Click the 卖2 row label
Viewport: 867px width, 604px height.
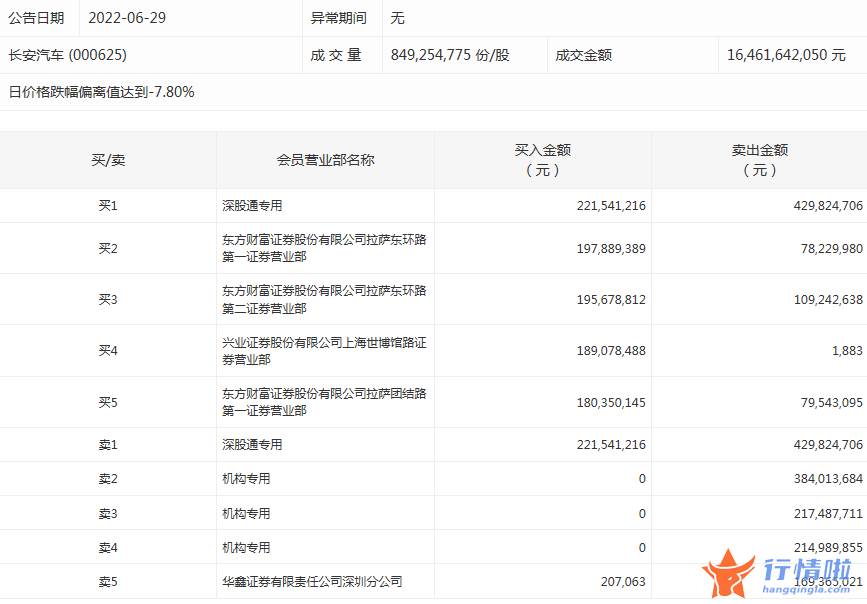pos(108,479)
